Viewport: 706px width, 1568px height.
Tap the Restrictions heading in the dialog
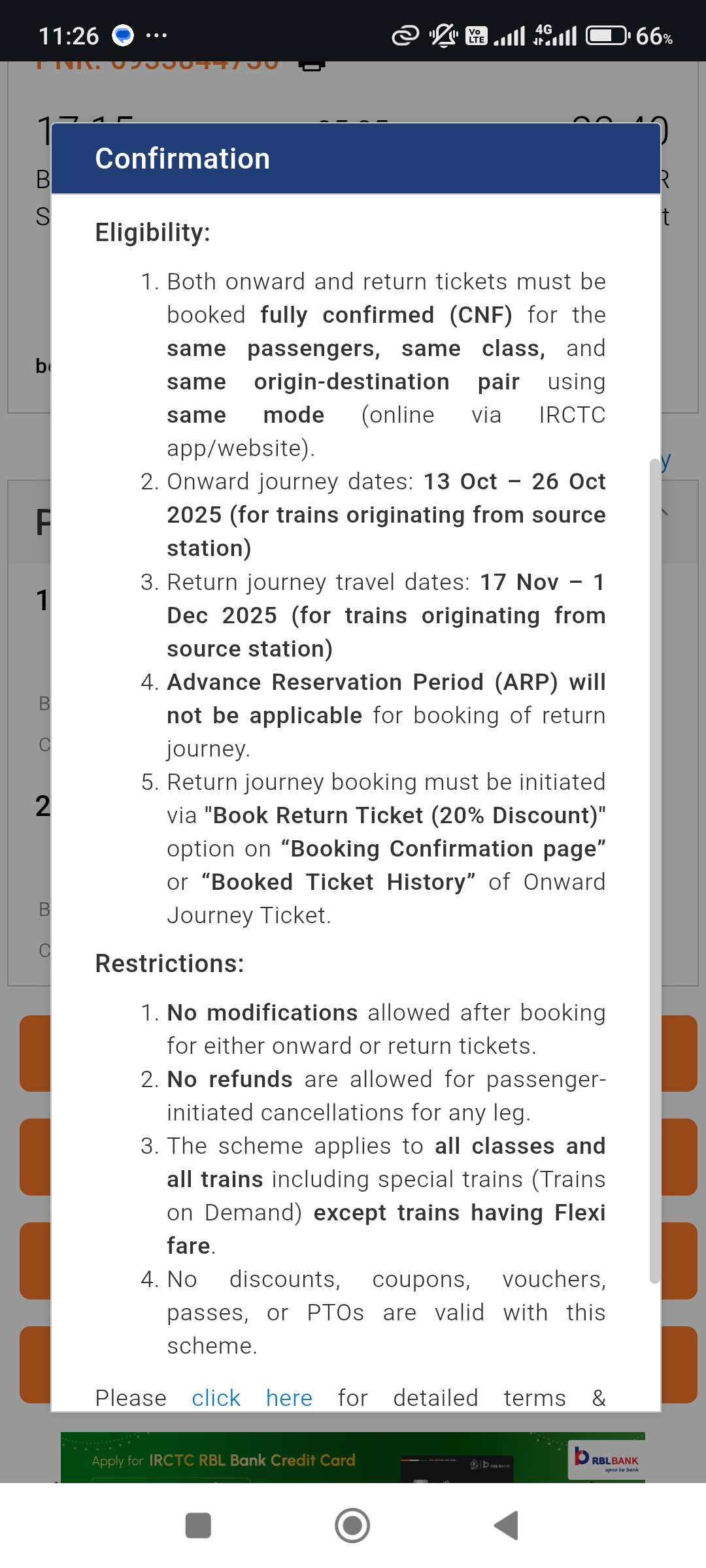(x=169, y=964)
